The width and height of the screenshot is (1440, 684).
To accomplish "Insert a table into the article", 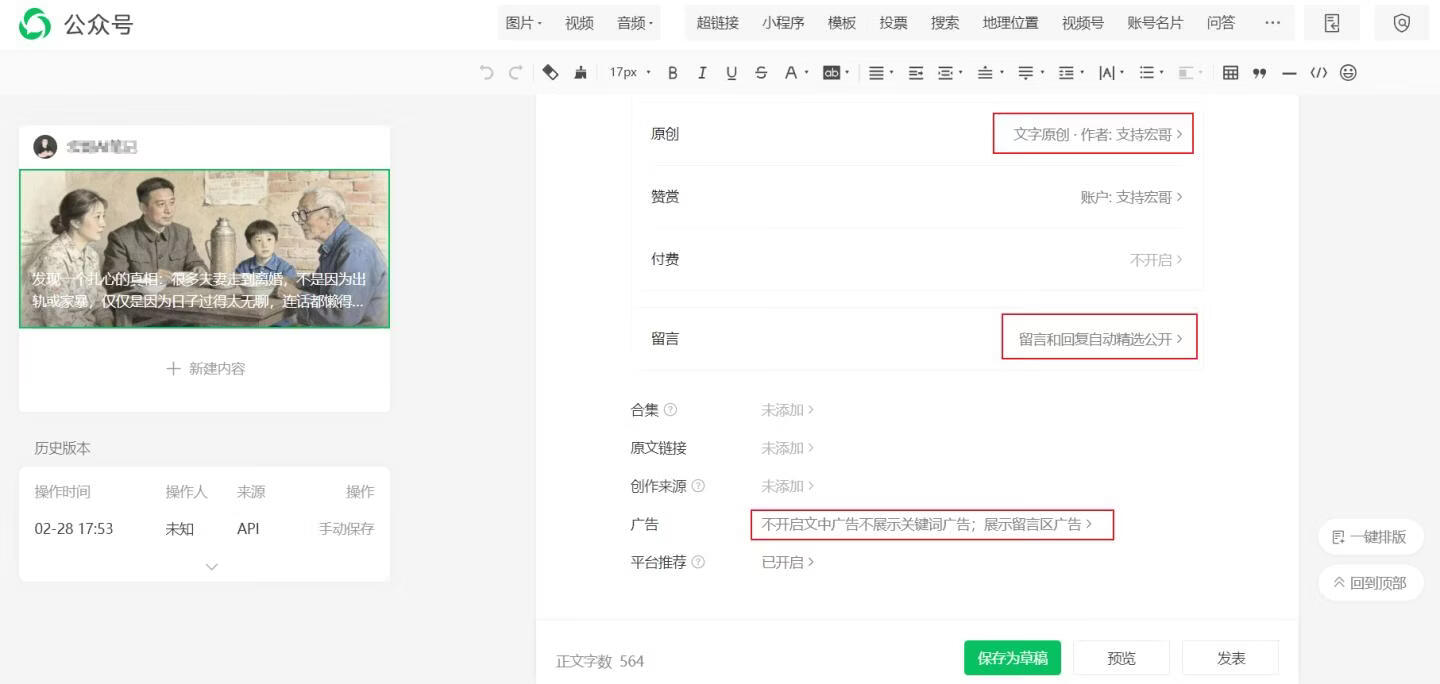I will [1228, 72].
